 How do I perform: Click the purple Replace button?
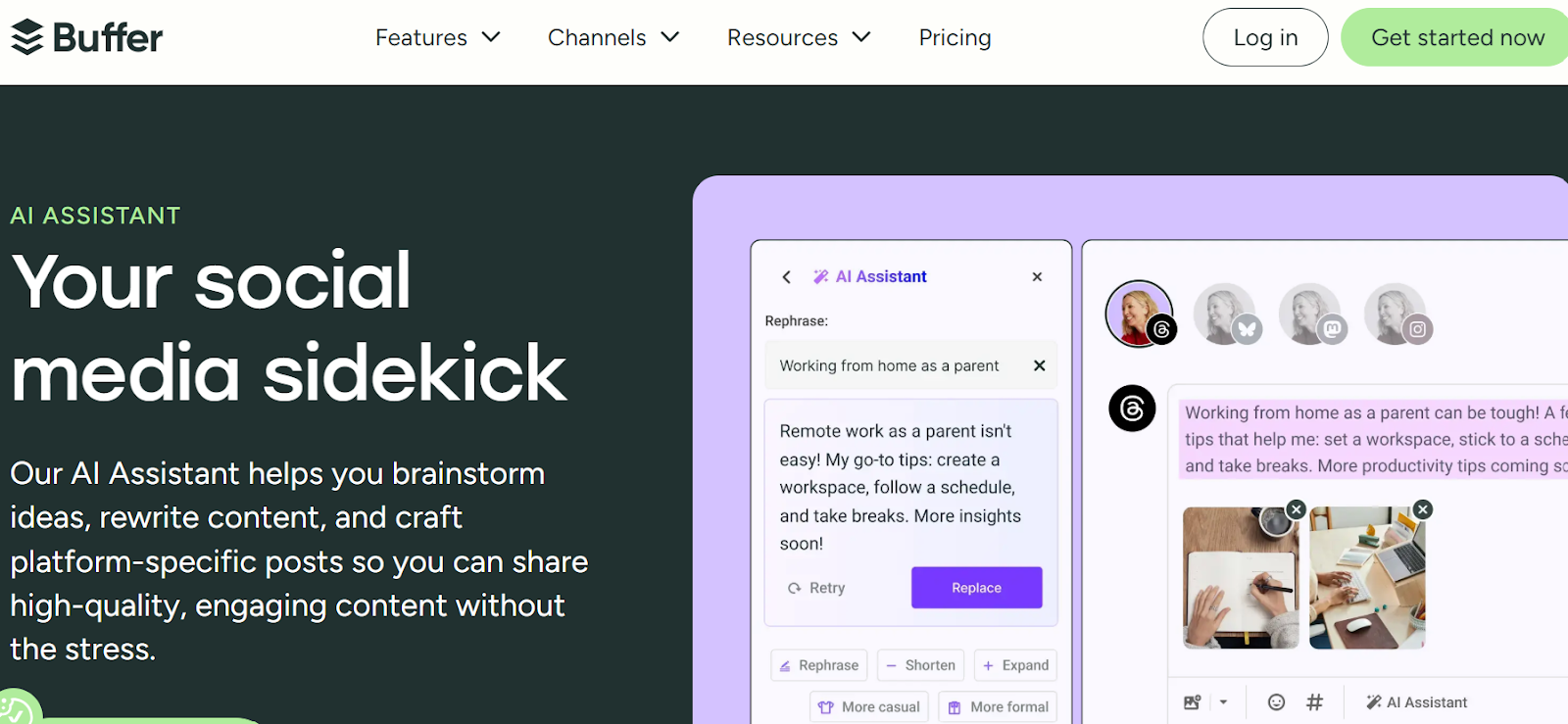(976, 588)
